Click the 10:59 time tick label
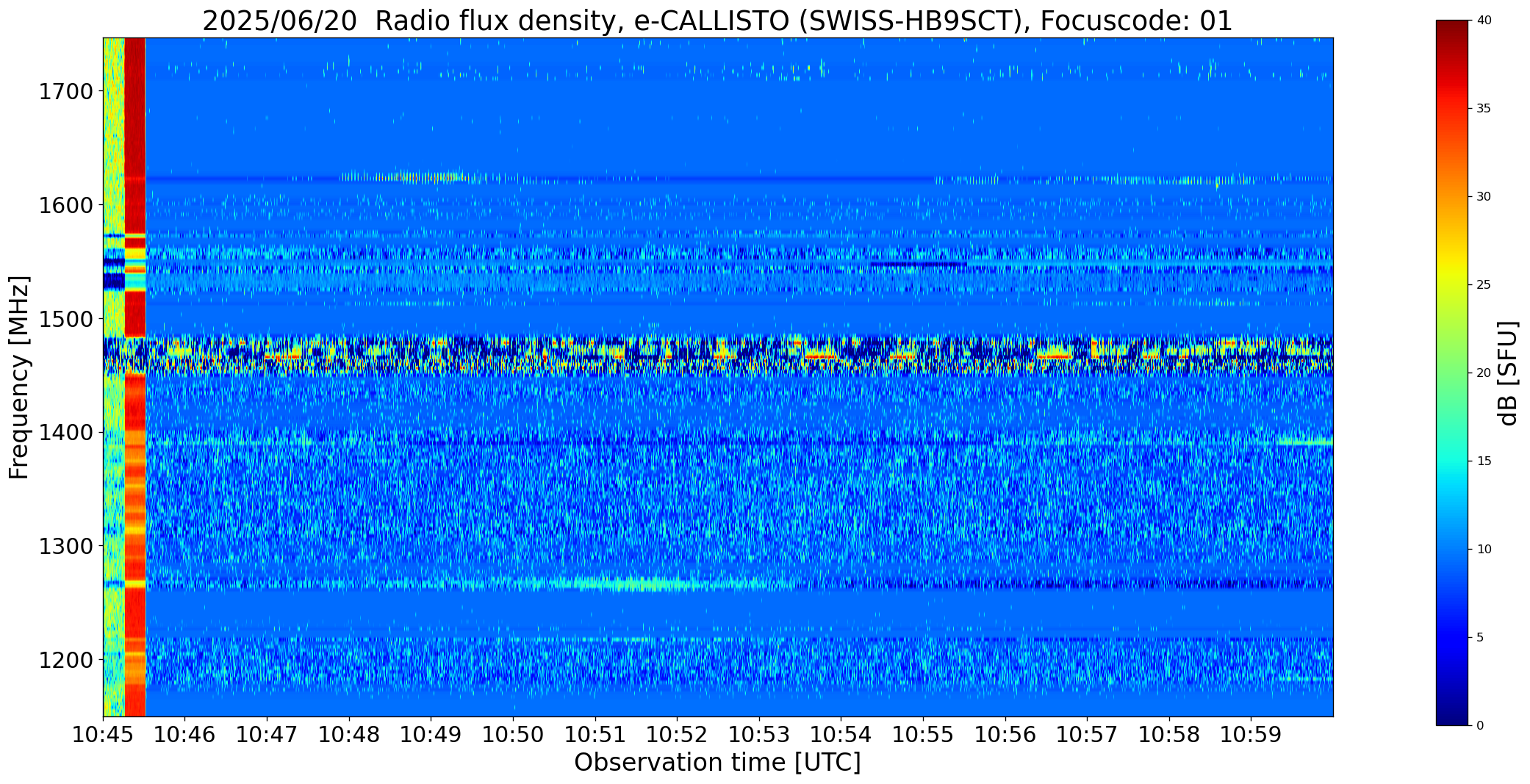The height and width of the screenshot is (784, 1530). (1251, 734)
